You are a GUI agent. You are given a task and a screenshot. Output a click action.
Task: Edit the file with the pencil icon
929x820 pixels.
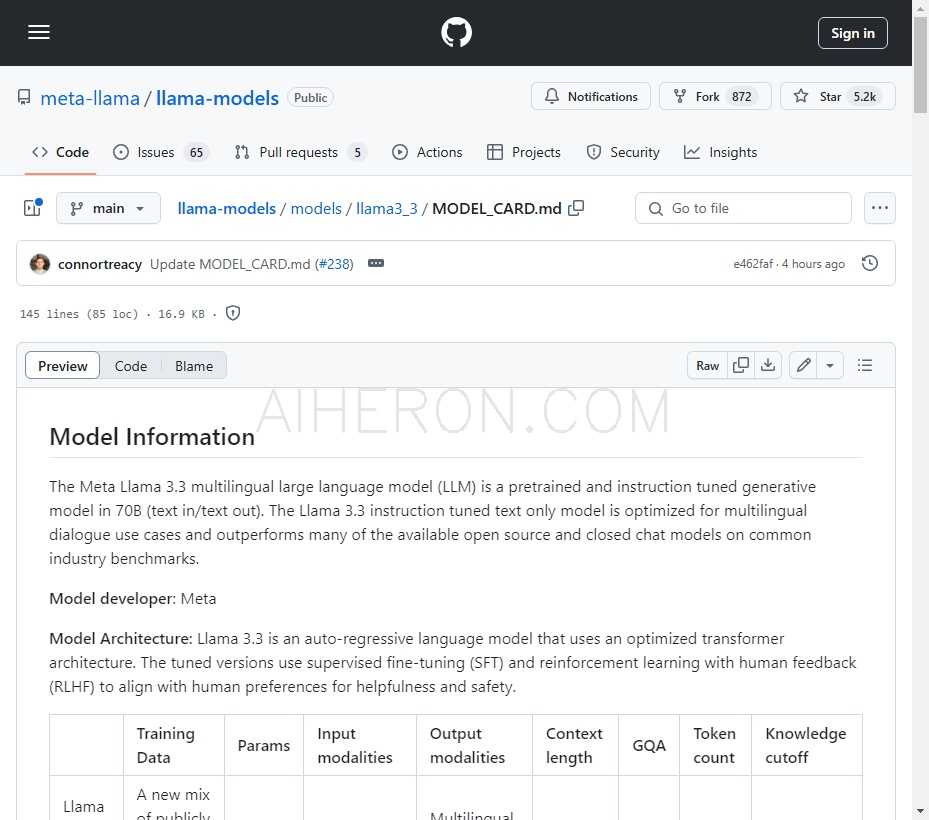(x=803, y=366)
